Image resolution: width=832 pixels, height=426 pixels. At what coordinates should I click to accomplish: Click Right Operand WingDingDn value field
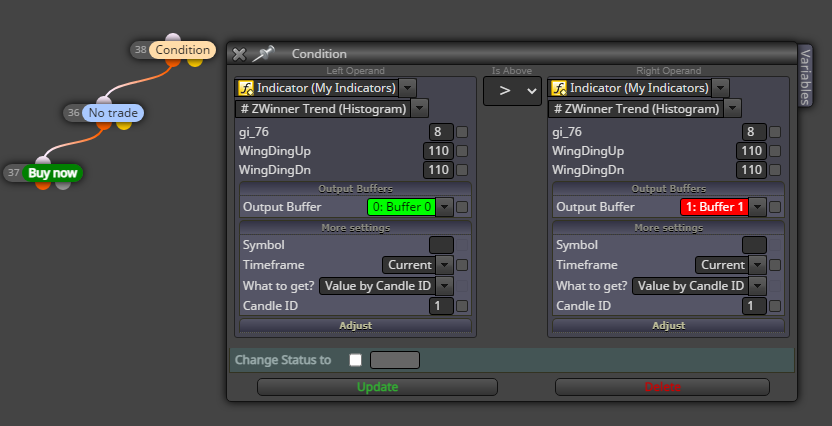[751, 170]
